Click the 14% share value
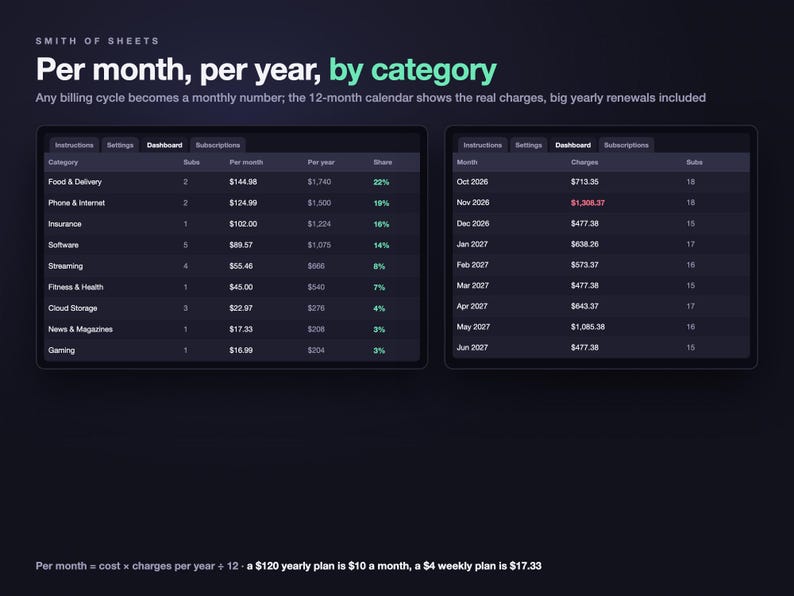 point(381,245)
